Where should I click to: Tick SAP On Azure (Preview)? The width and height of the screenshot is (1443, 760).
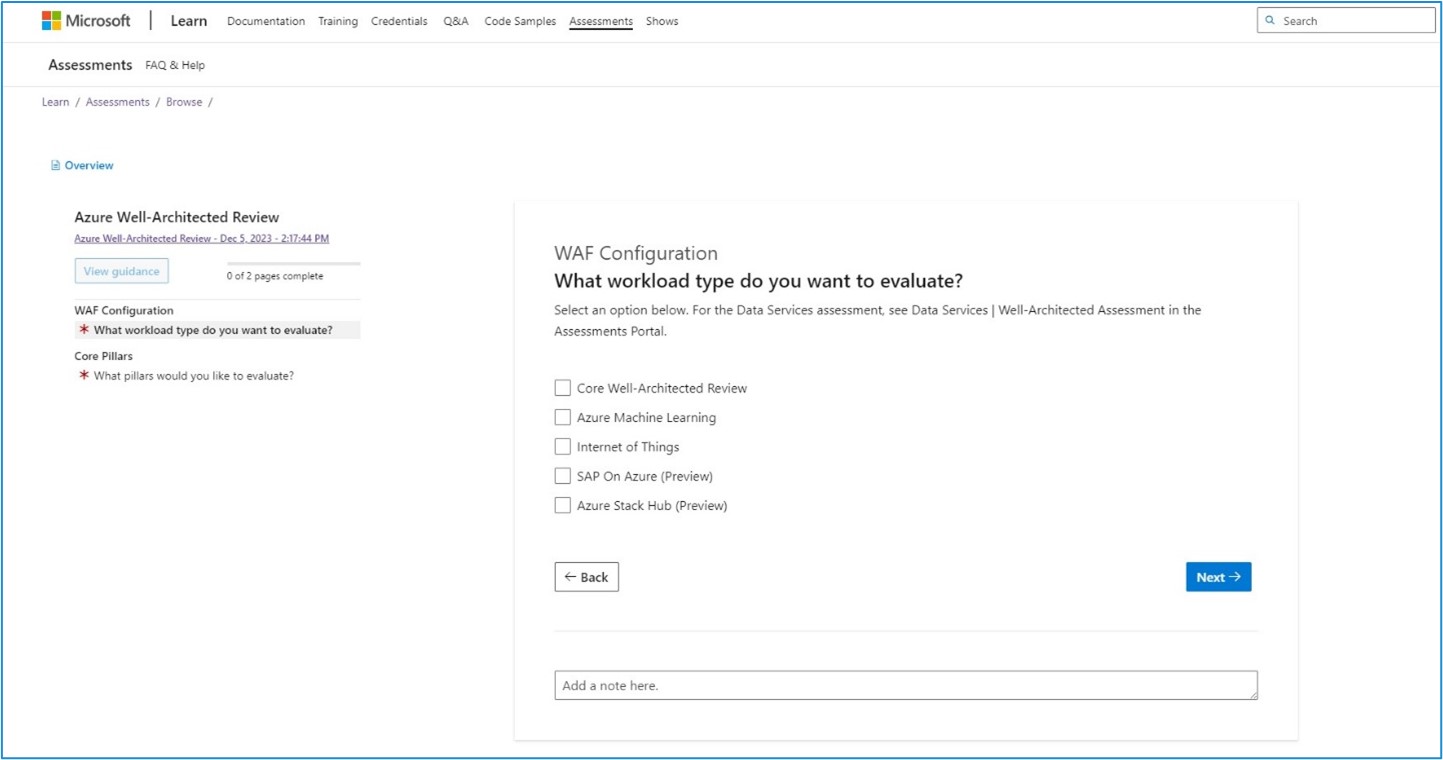pyautogui.click(x=562, y=476)
